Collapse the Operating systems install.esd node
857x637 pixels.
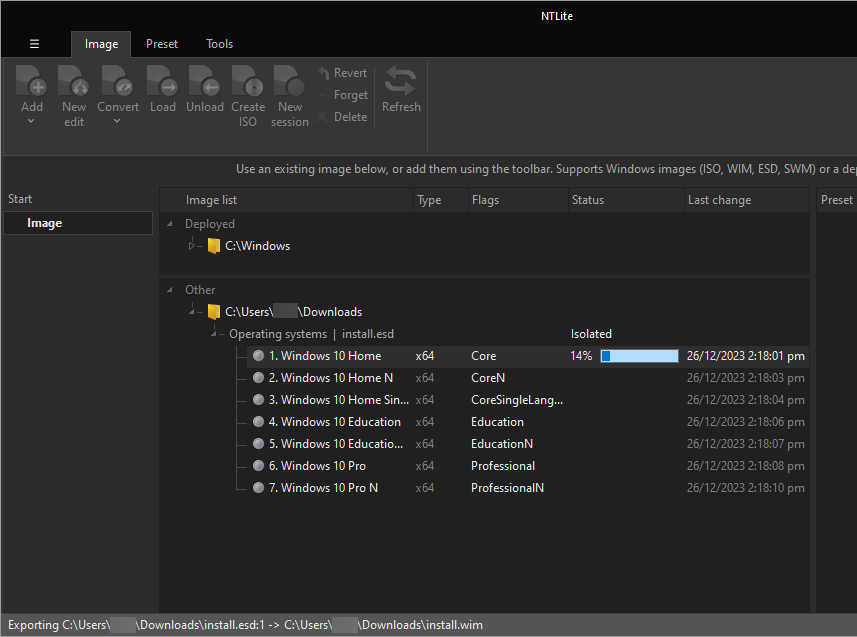[214, 333]
